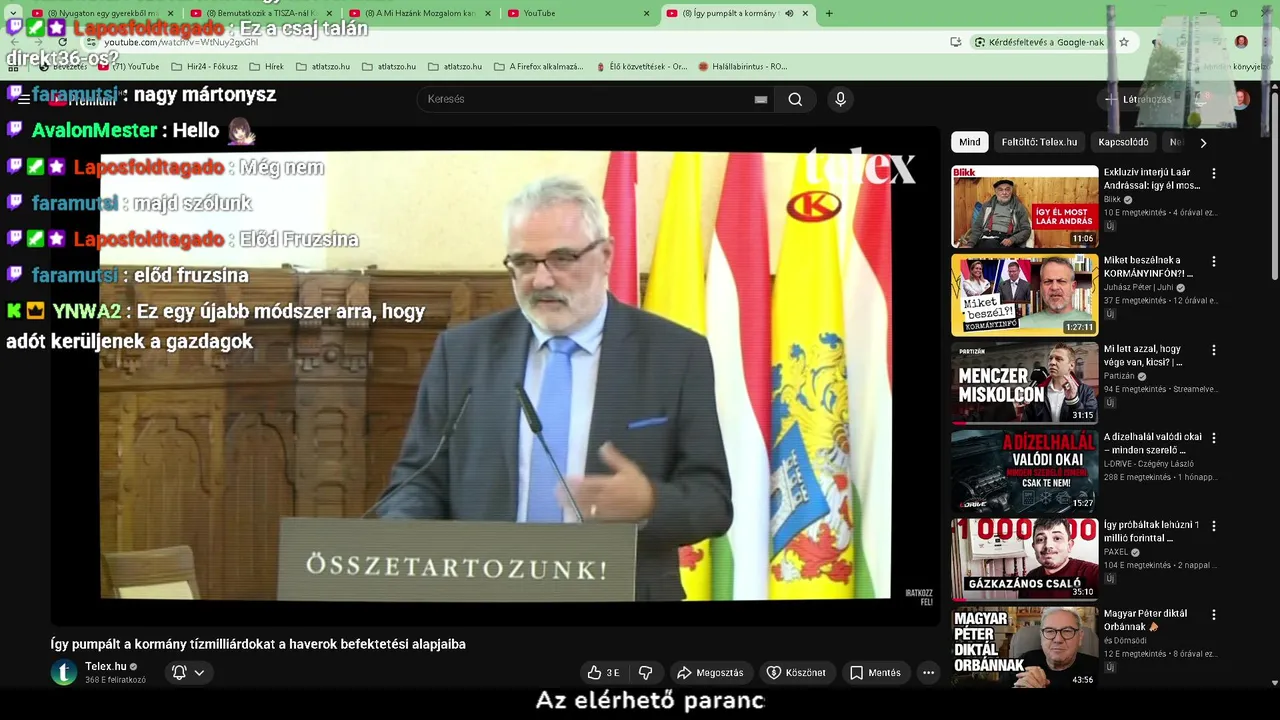Image resolution: width=1280 pixels, height=720 pixels.
Task: Select the Feltöltő: Telex.hu filter chip
Action: (1039, 142)
